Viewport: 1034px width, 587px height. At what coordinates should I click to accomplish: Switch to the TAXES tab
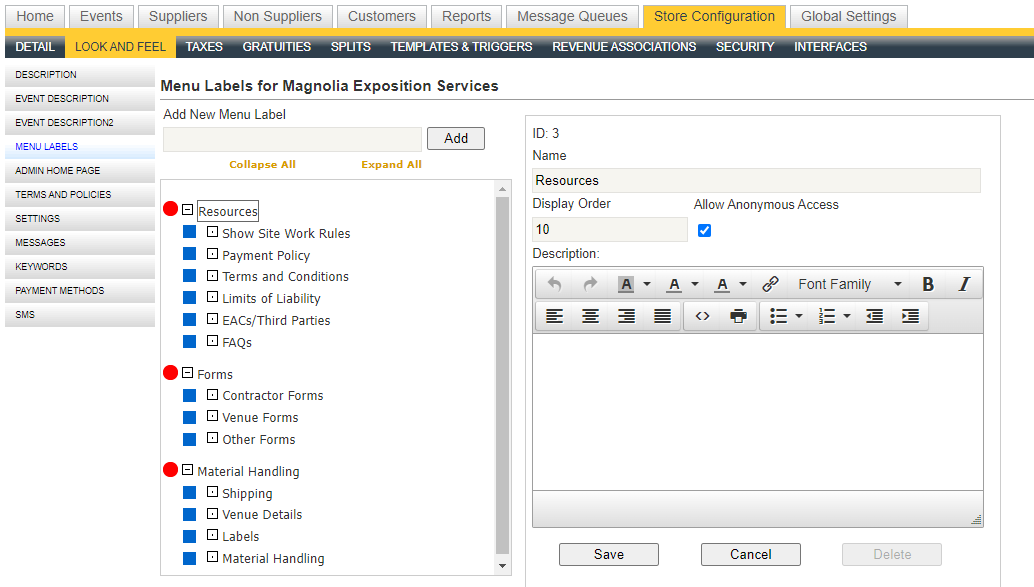pos(203,46)
